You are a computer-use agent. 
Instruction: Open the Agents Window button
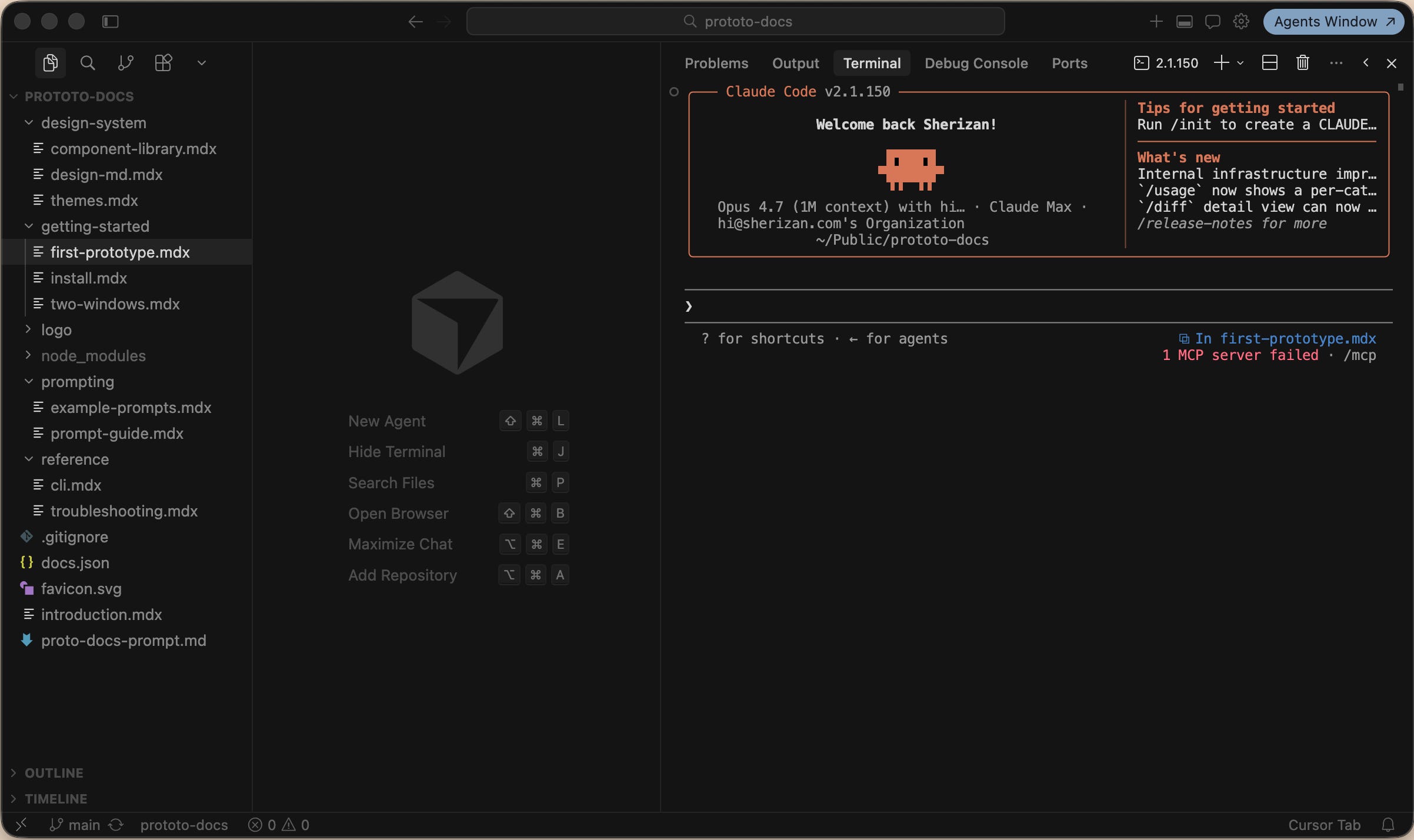coord(1333,22)
